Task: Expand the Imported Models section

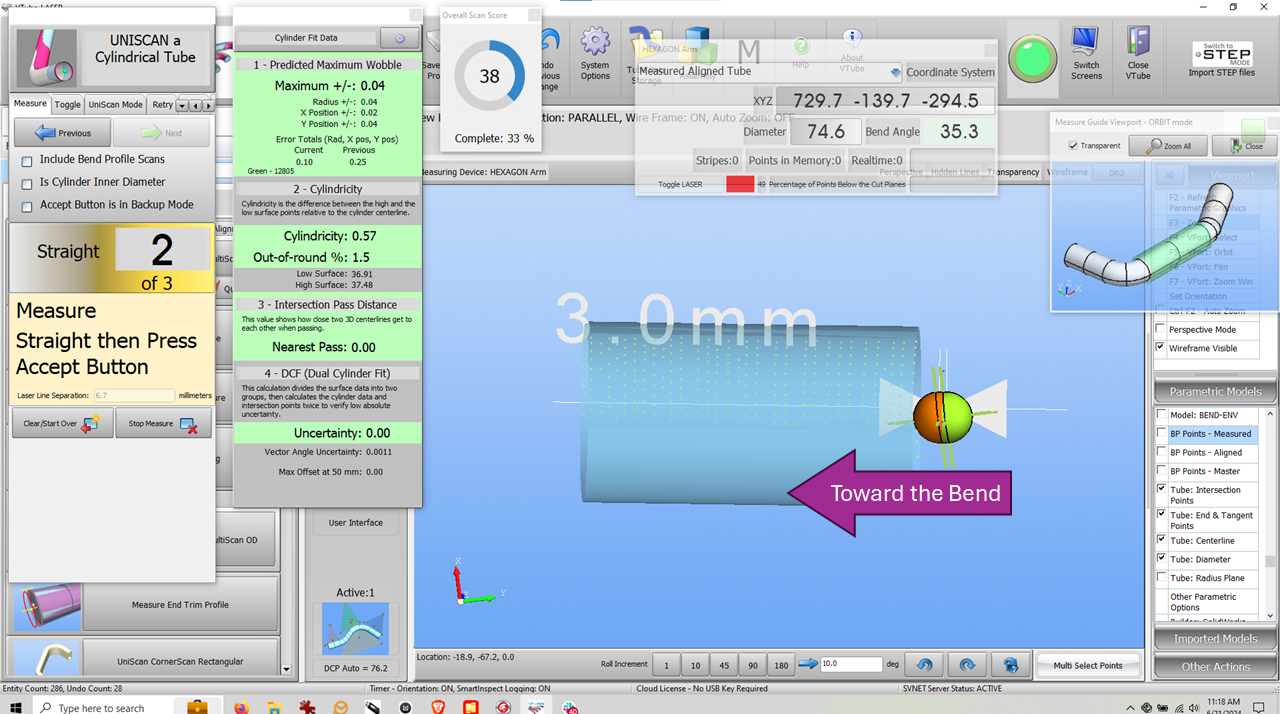Action: 1215,639
